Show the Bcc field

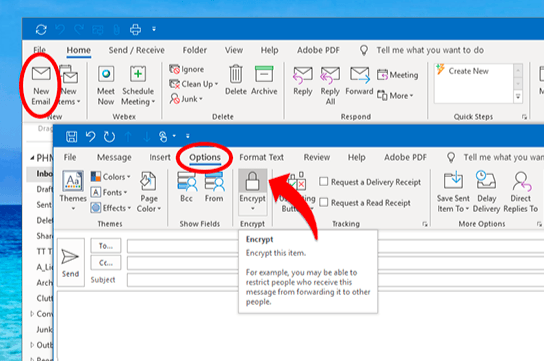point(187,187)
